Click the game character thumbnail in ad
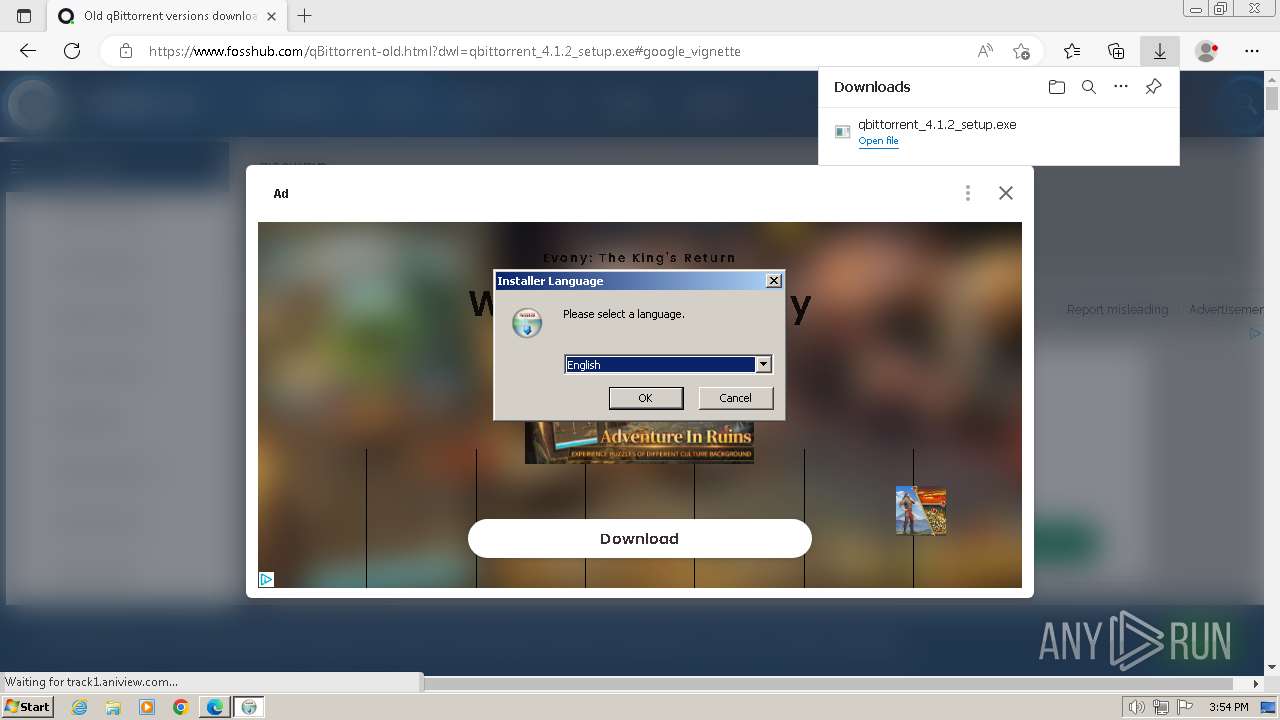This screenshot has width=1280, height=720. (921, 510)
